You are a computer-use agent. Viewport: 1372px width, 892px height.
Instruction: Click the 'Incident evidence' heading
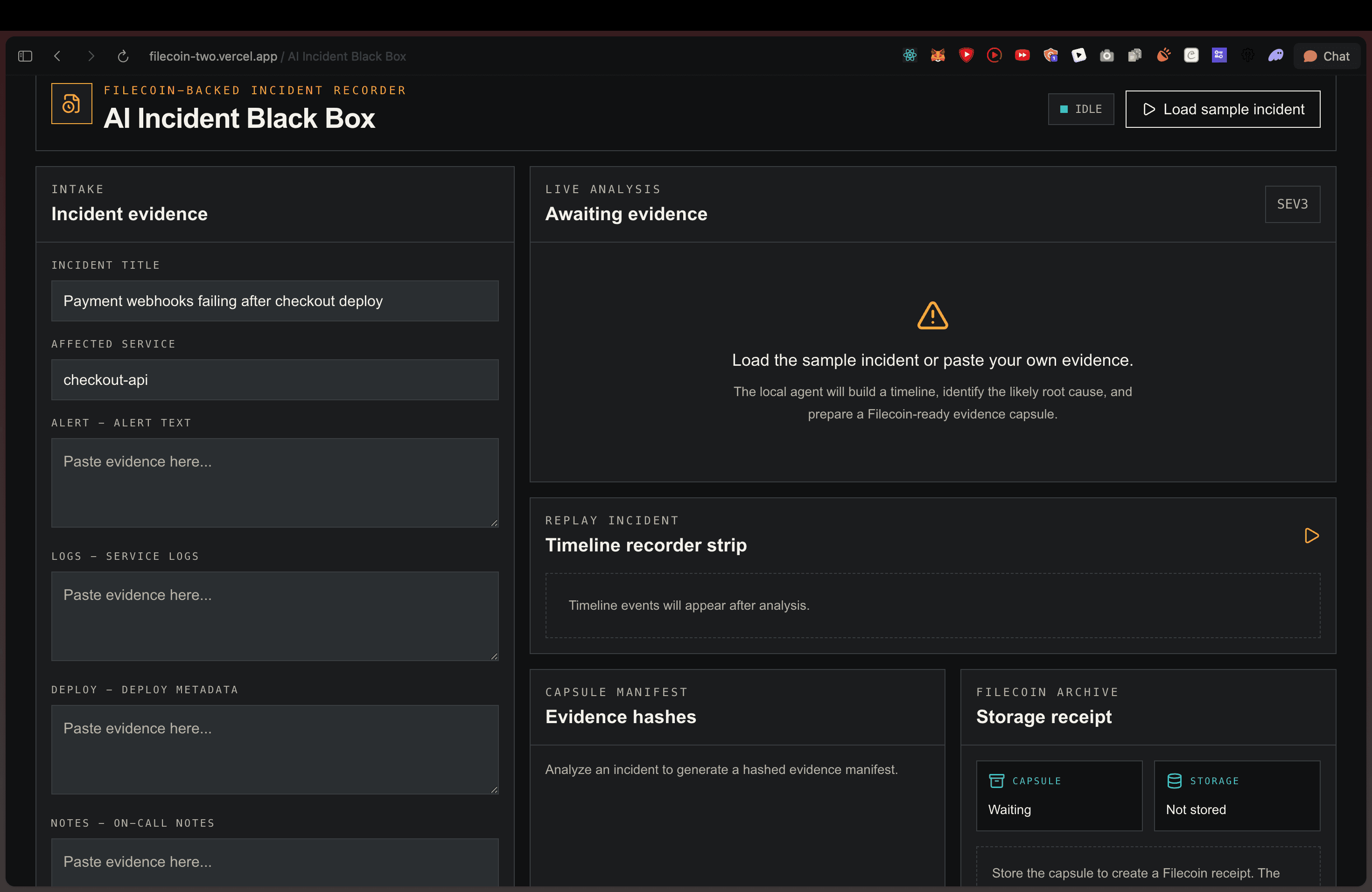[x=130, y=214]
